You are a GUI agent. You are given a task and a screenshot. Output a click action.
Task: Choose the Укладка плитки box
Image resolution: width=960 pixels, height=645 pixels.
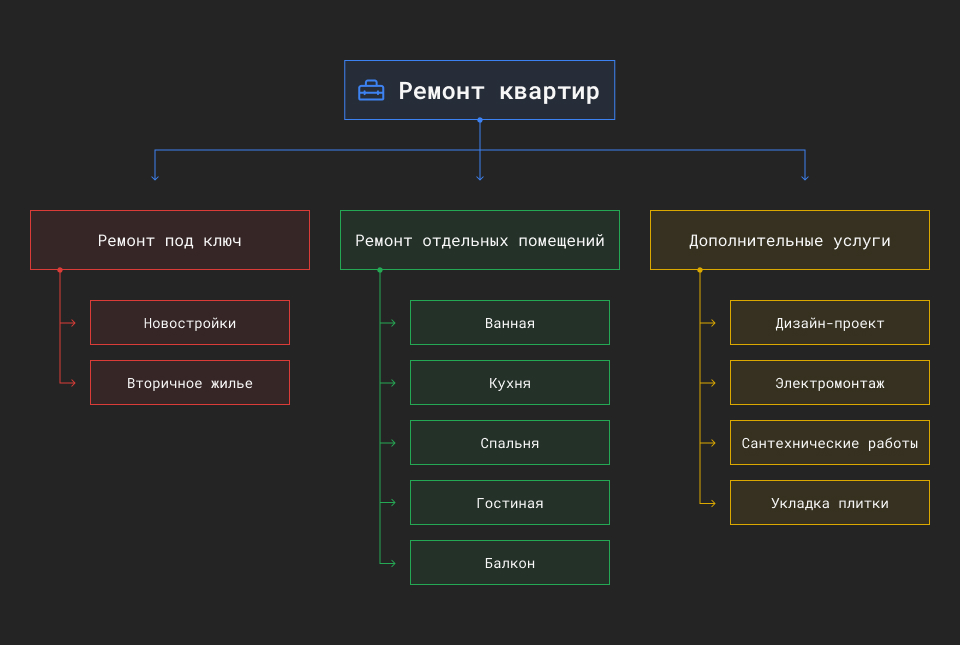(830, 502)
